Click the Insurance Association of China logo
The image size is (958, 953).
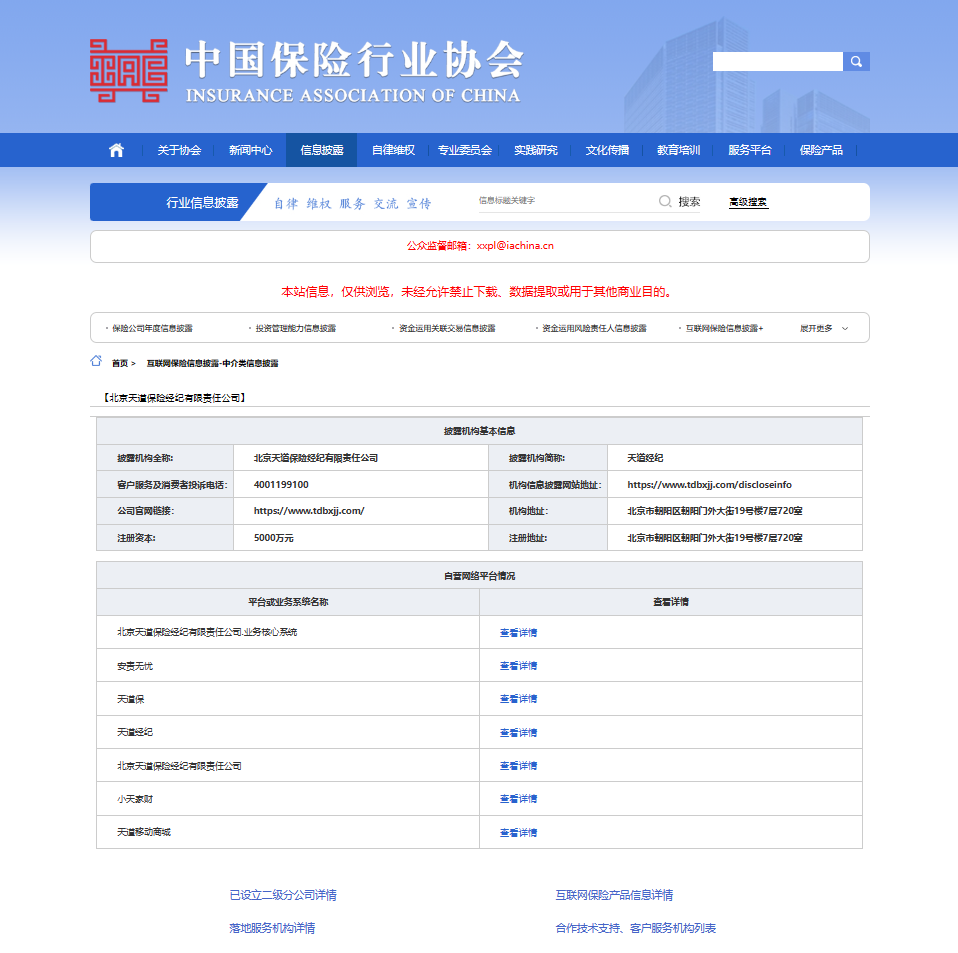tap(128, 70)
